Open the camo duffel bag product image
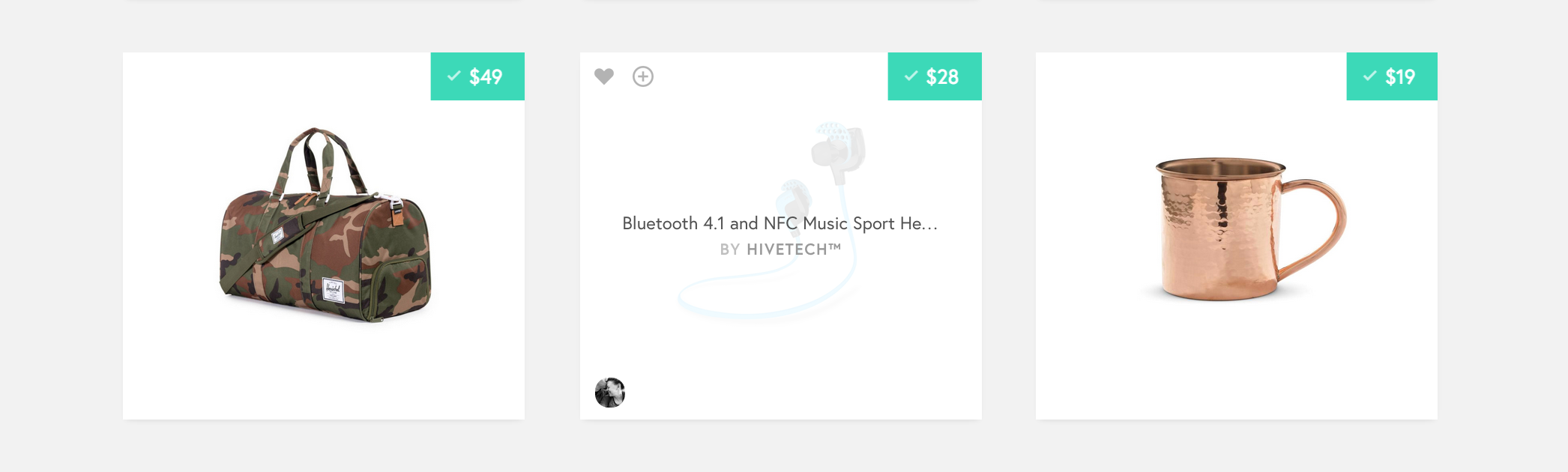Image resolution: width=1568 pixels, height=472 pixels. coord(325,225)
